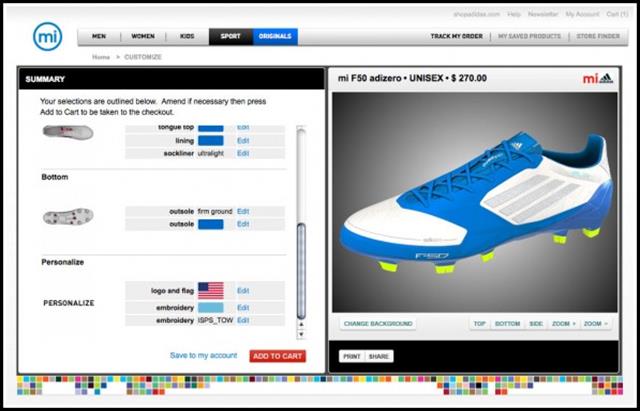Click the lining blue swatch
640x411 pixels.
211,141
